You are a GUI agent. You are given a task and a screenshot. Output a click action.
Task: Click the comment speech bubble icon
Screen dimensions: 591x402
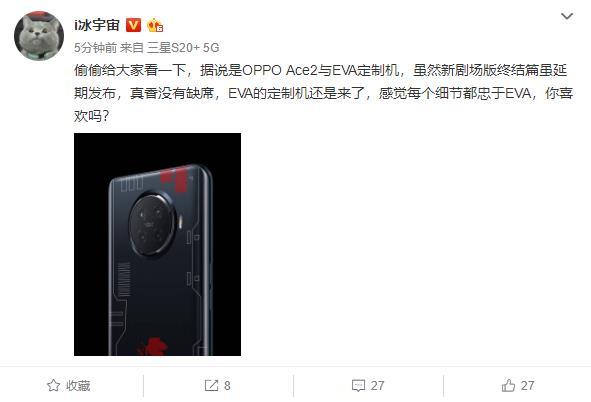point(358,385)
